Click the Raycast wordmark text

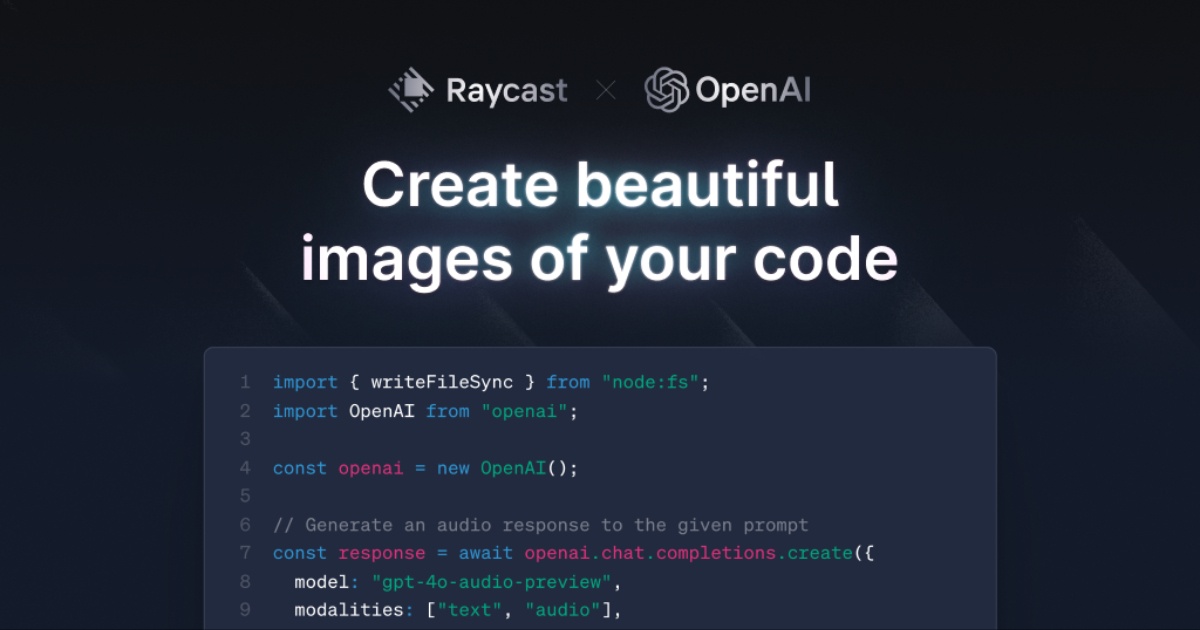[506, 91]
